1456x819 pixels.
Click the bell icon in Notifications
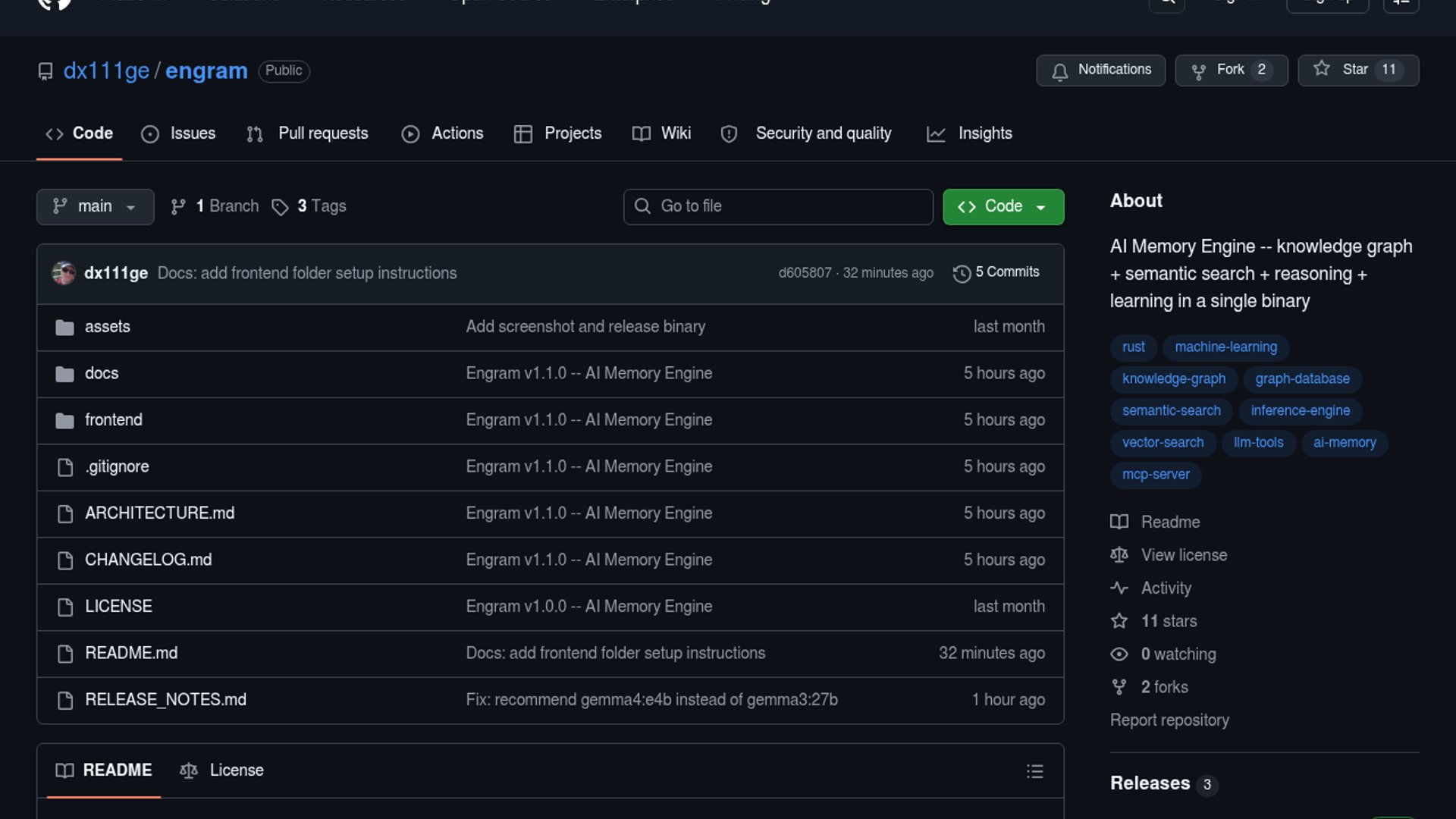click(x=1060, y=71)
